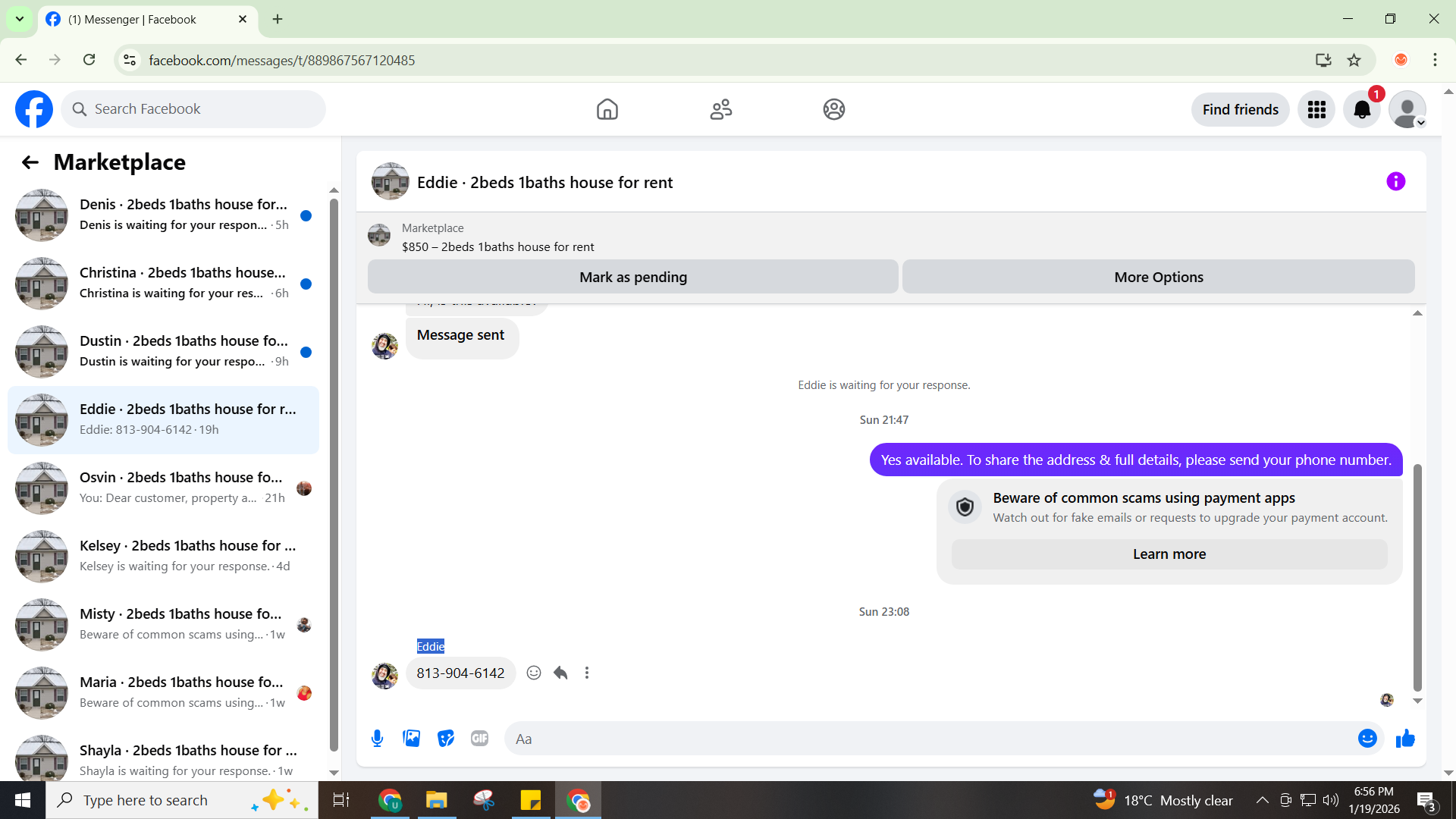Open notifications bell icon

(x=1362, y=110)
